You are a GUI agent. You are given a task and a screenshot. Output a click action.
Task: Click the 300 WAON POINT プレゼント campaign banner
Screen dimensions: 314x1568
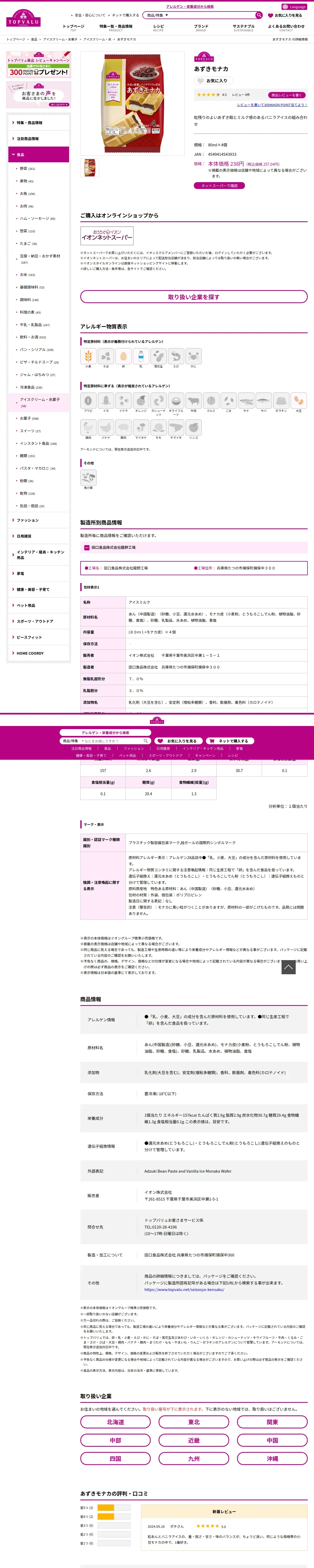pyautogui.click(x=38, y=65)
